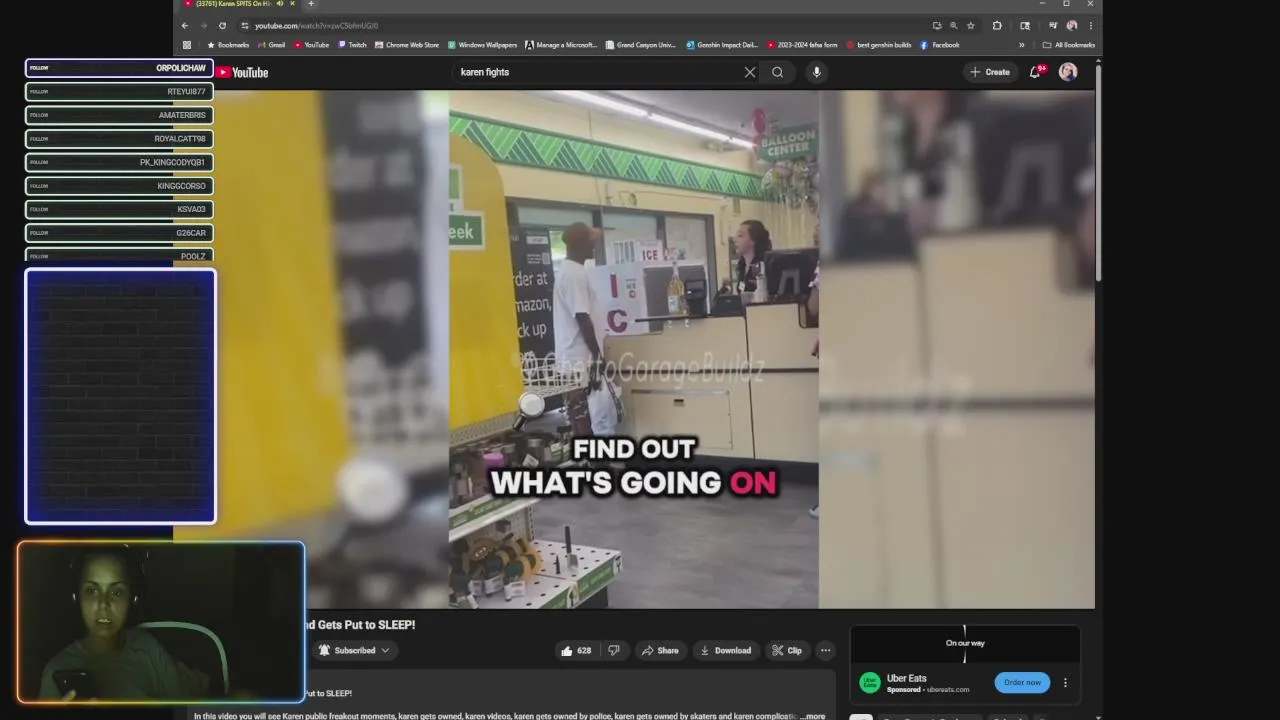Click the video player to pause
1280x720 pixels.
pos(634,349)
